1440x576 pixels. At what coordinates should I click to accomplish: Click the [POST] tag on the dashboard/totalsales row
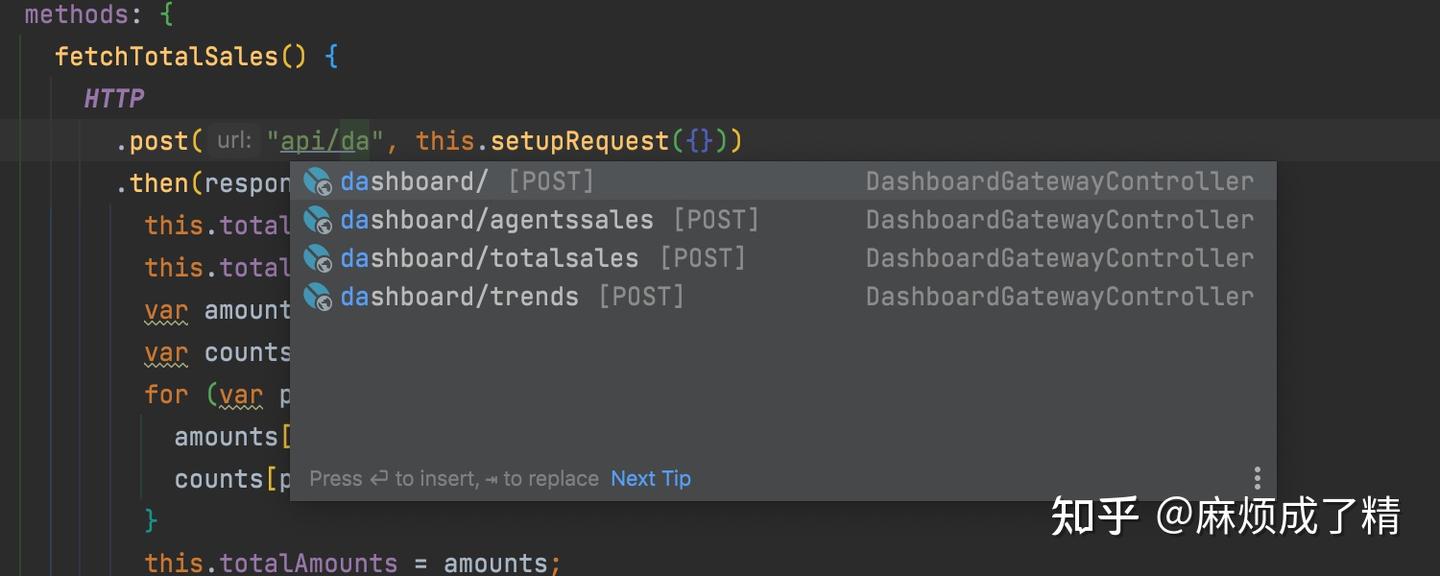(703, 258)
